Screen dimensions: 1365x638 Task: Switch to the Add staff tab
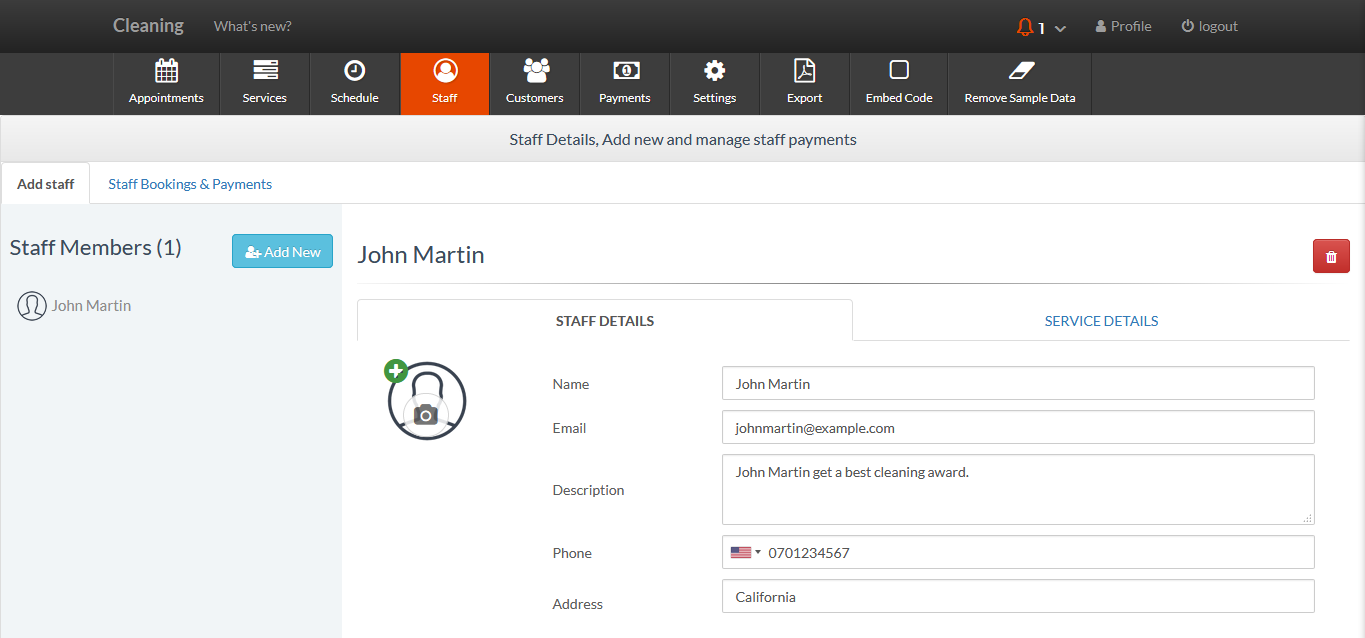click(46, 184)
